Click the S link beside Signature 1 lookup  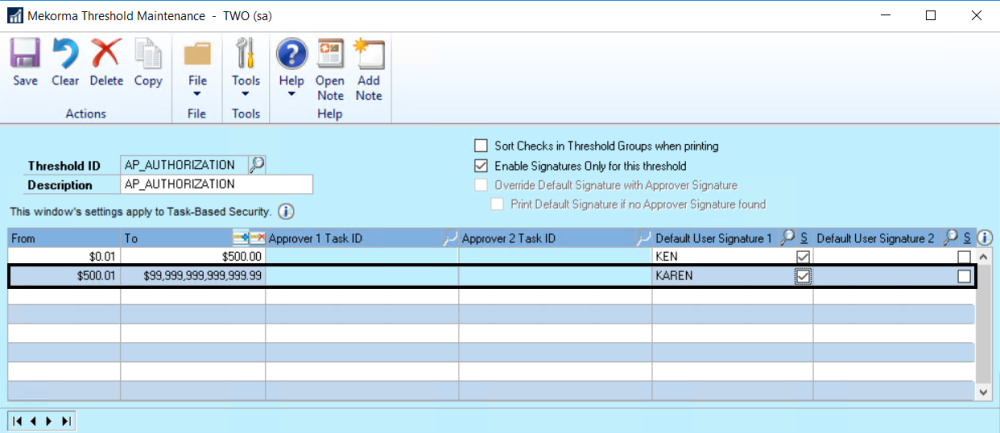point(804,239)
